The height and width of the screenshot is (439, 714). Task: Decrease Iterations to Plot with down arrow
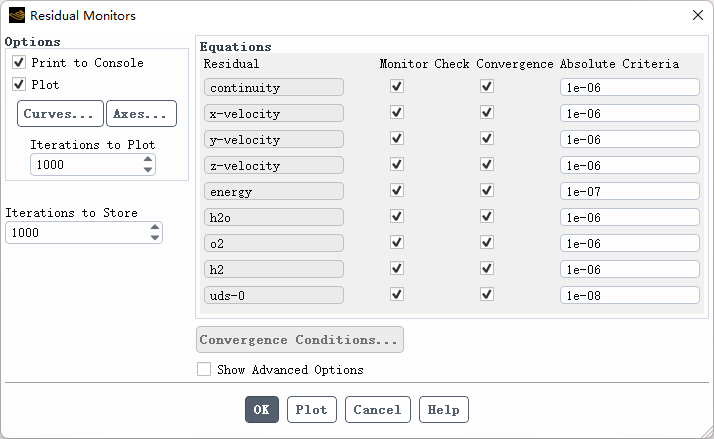coord(148,170)
